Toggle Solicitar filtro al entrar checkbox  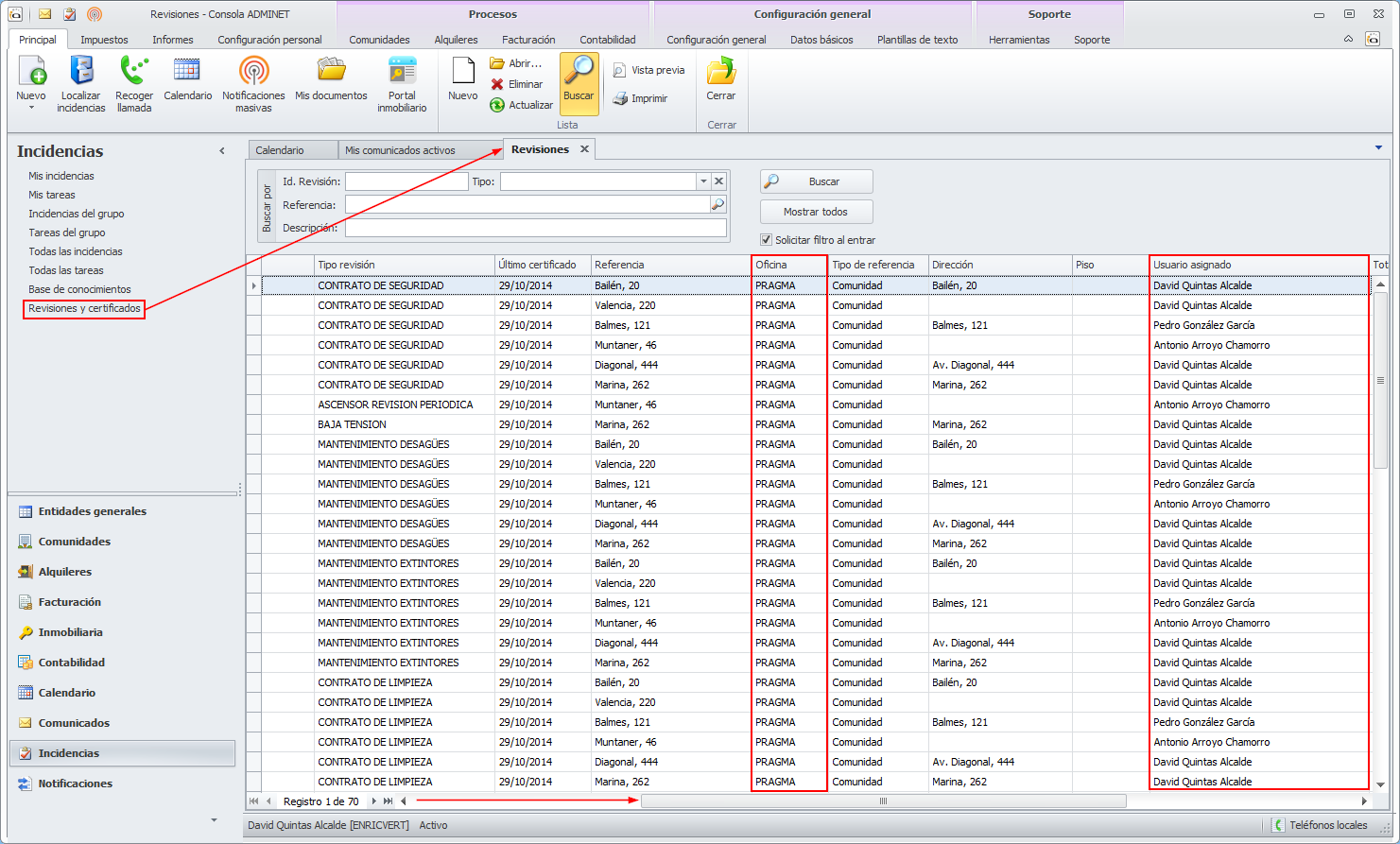[767, 240]
